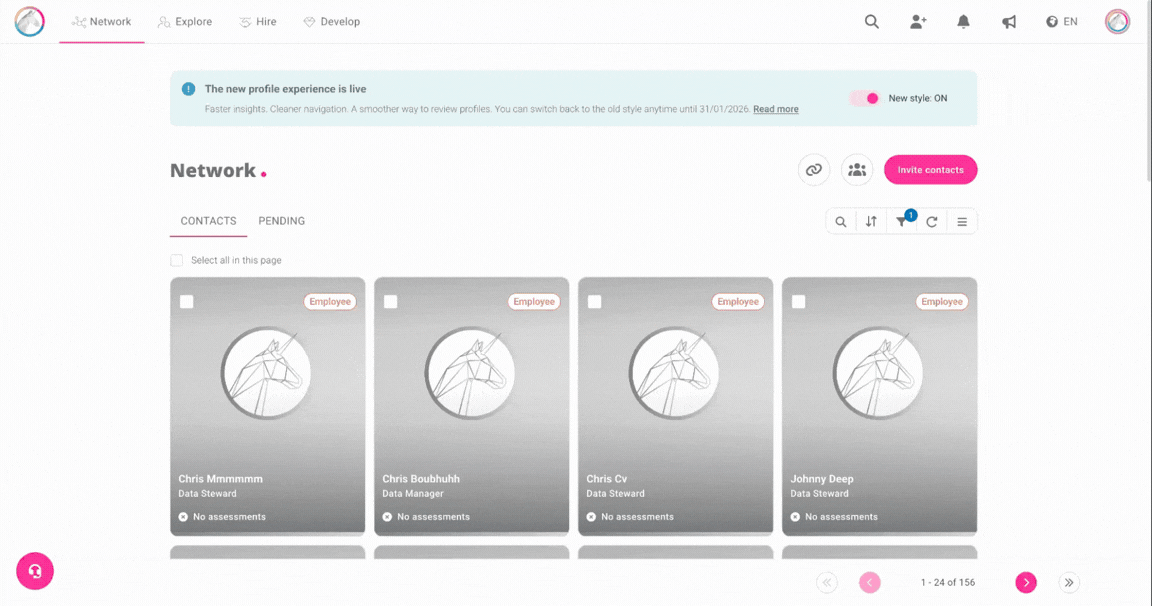Select the Chris Mmmmmm card checkbox
Image resolution: width=1152 pixels, height=606 pixels.
coord(187,302)
